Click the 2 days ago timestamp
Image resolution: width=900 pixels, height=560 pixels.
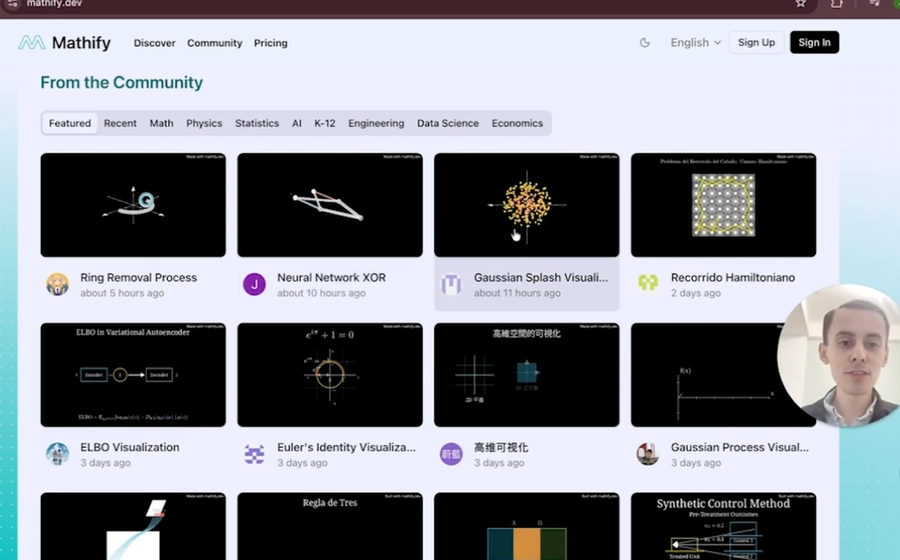tap(696, 293)
